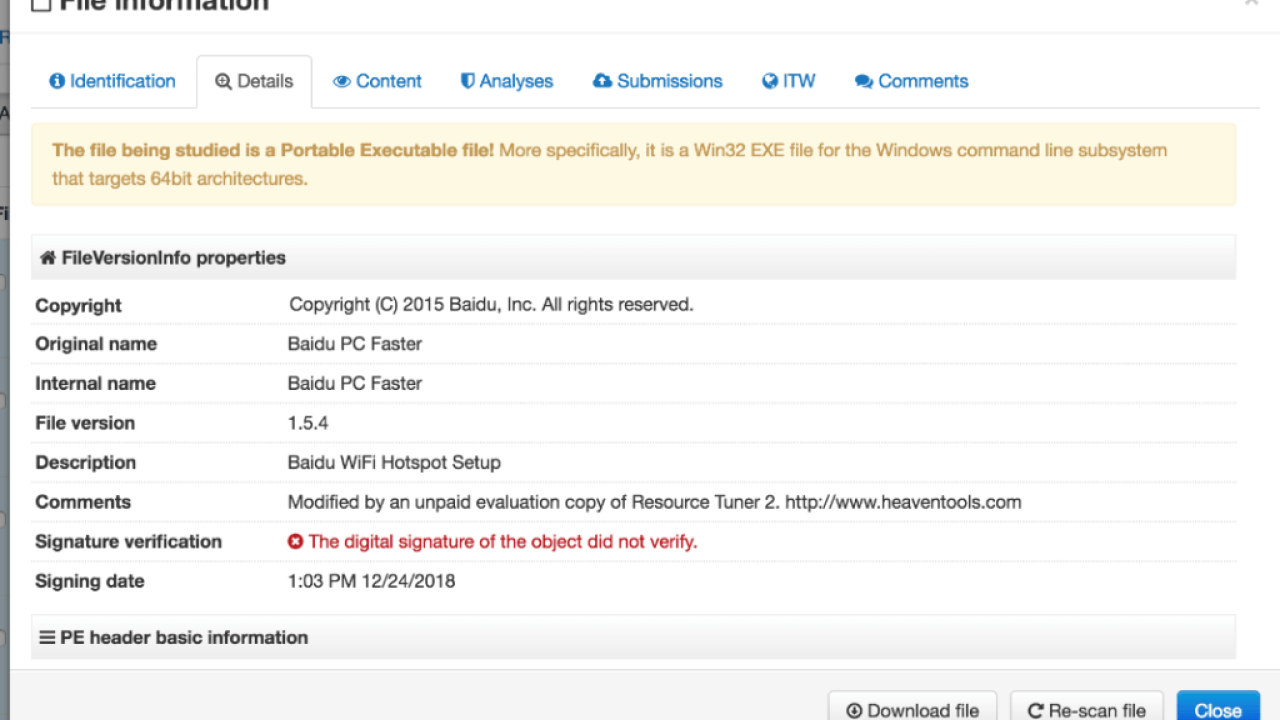Screen dimensions: 1280x720
Task: Click the Signature verification label
Action: pos(128,541)
